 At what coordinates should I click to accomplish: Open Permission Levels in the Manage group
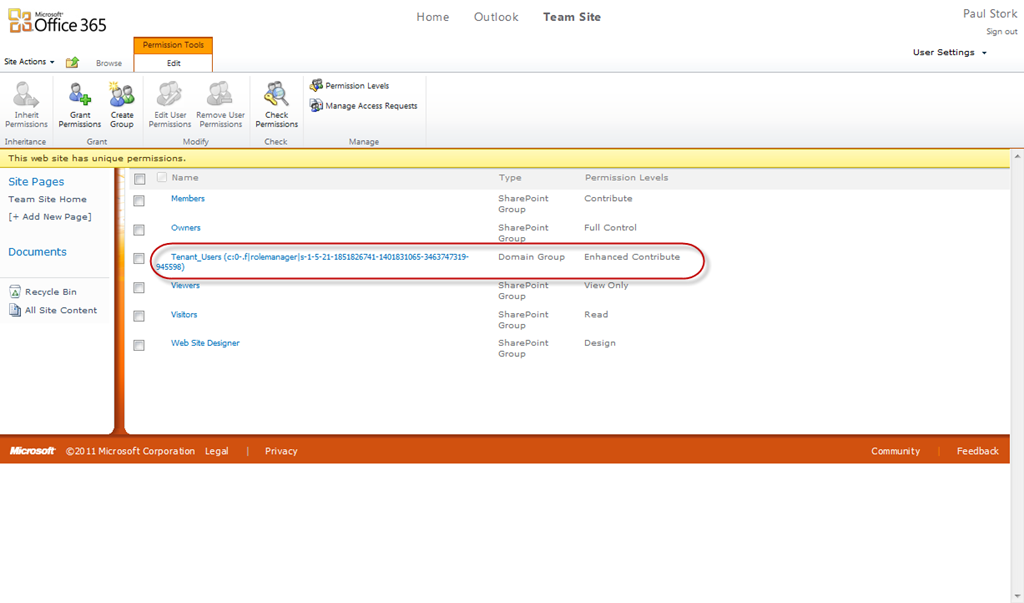(356, 86)
